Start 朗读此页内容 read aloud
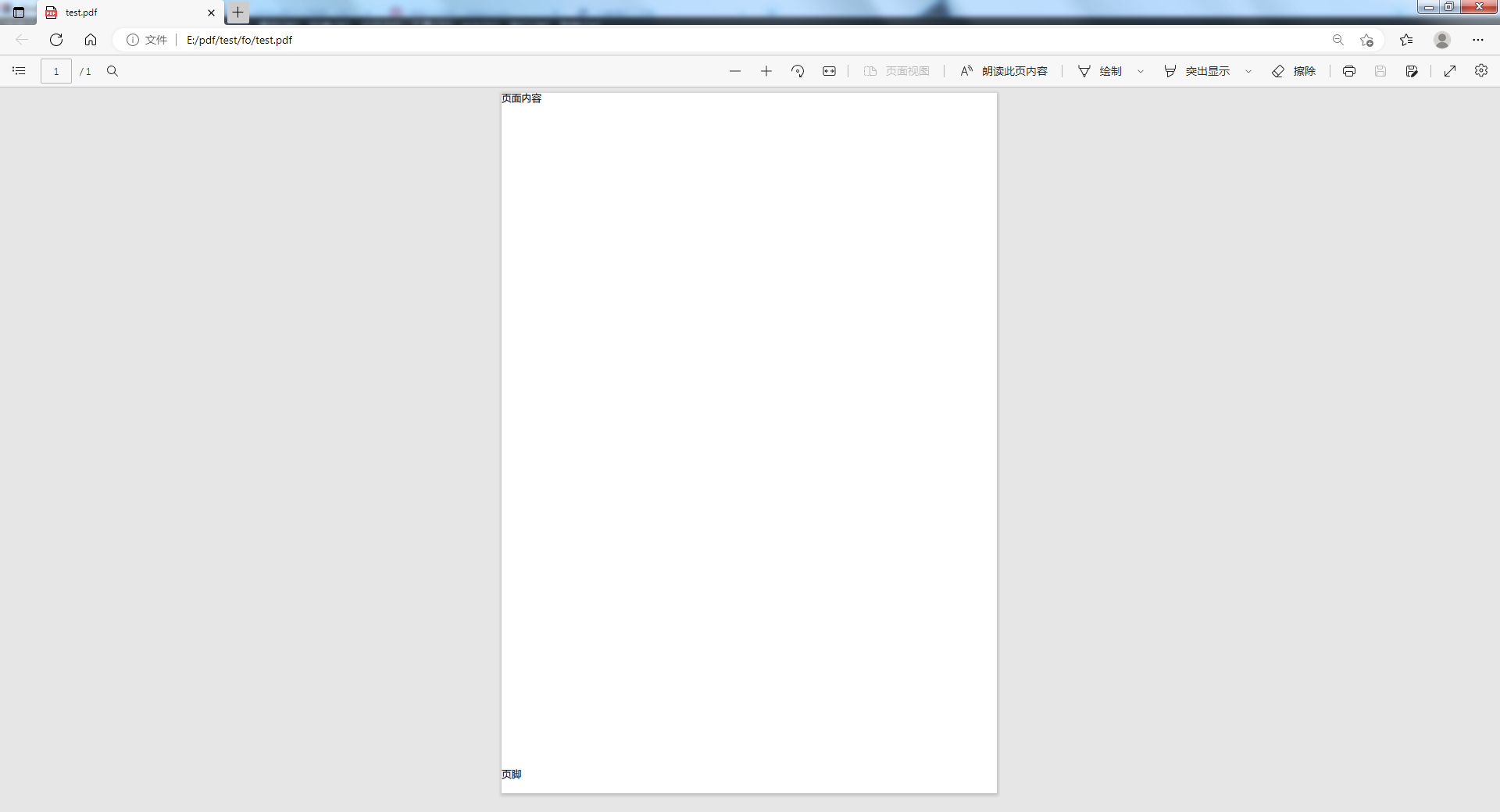This screenshot has width=1500, height=812. 1004,71
